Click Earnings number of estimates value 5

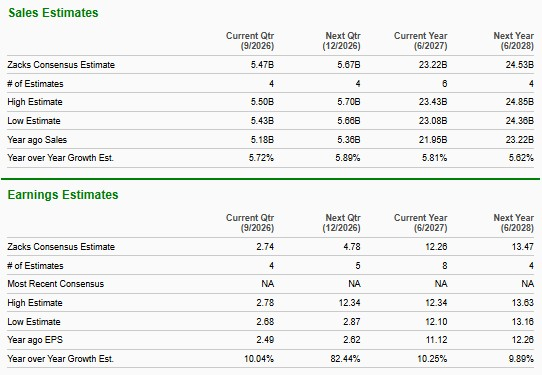(358, 266)
